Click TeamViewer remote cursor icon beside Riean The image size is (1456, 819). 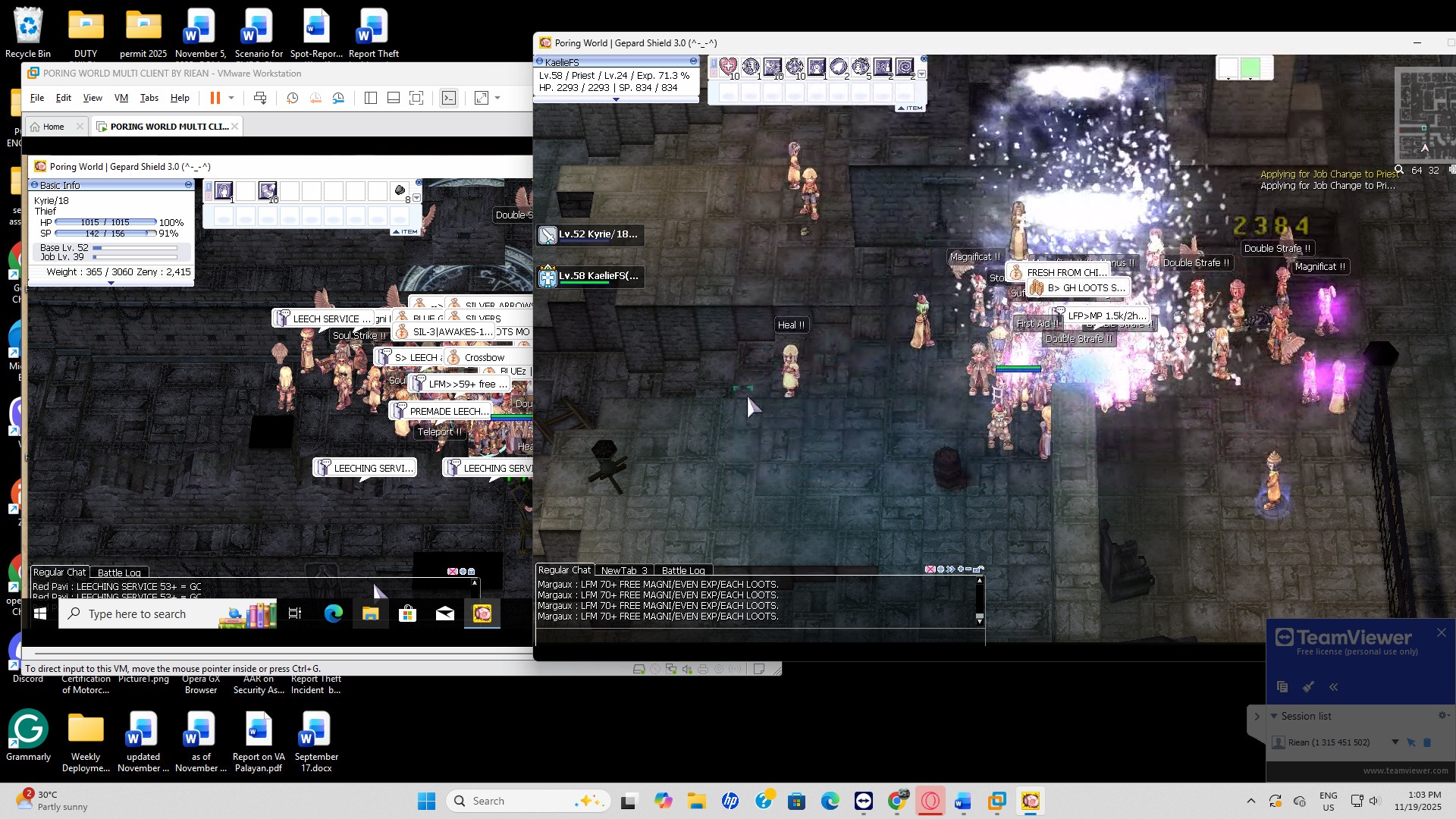pos(1411,742)
